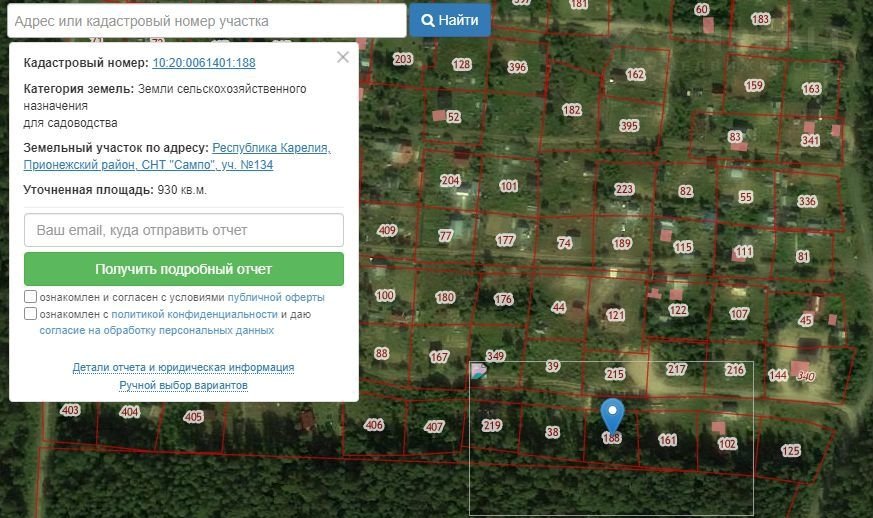This screenshot has height=518, width=873.
Task: Open согласие на обработку персональных данных link
Action: [x=156, y=330]
